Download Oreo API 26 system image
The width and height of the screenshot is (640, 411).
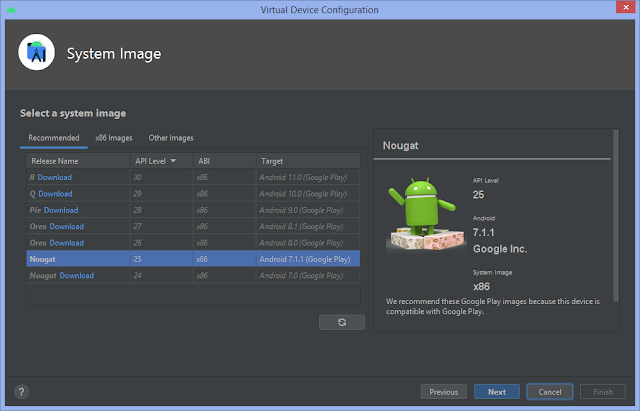(x=67, y=242)
